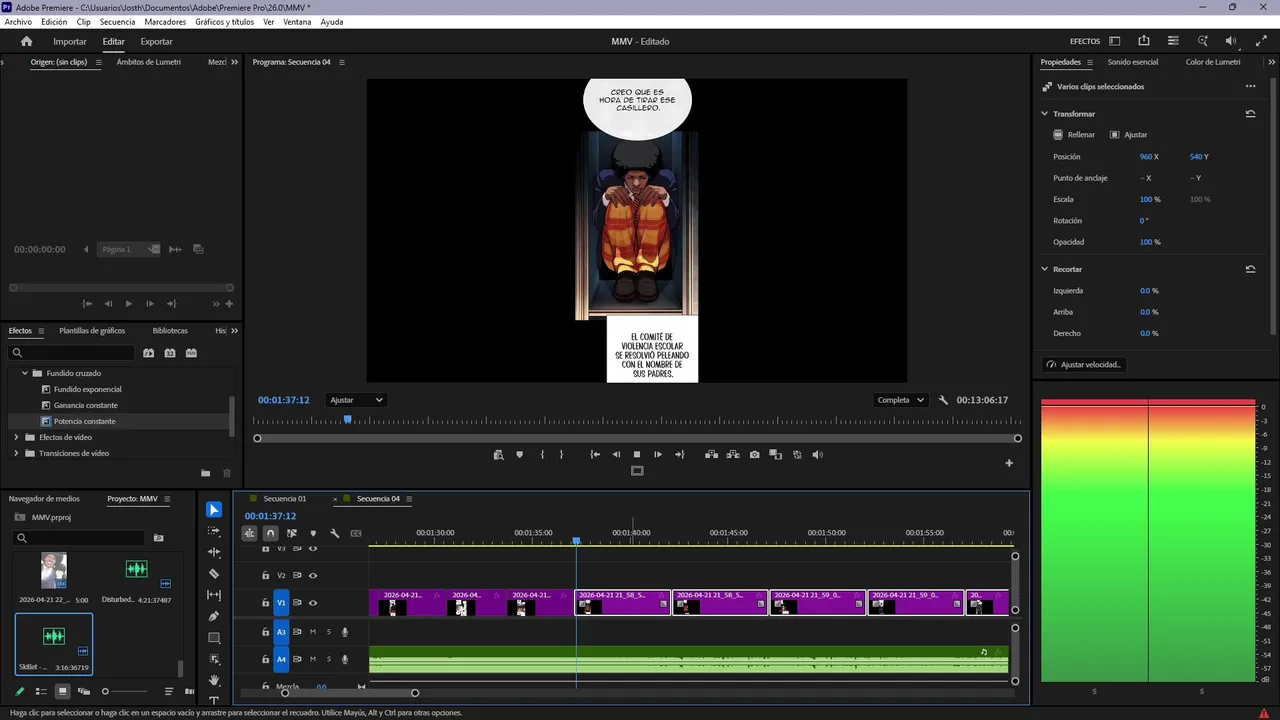1280x720 pixels.
Task: Open Gráficos y títulos menu
Action: (x=224, y=22)
